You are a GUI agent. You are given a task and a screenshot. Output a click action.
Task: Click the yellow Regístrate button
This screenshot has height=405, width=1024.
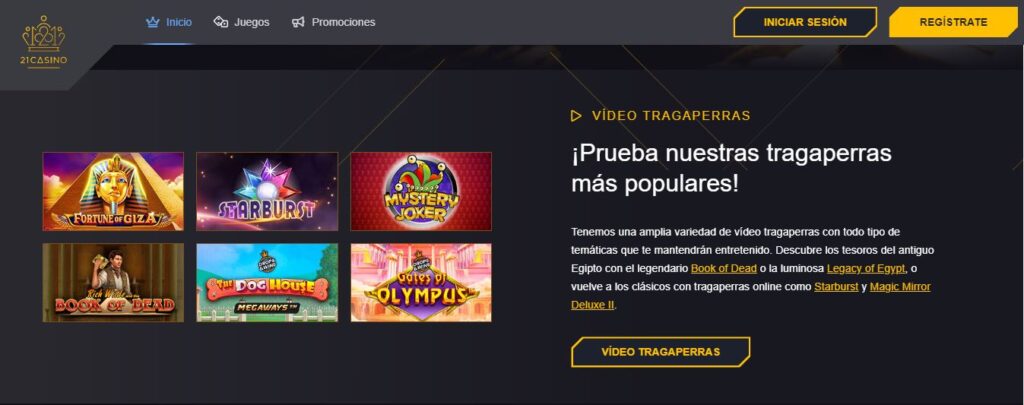coord(953,22)
